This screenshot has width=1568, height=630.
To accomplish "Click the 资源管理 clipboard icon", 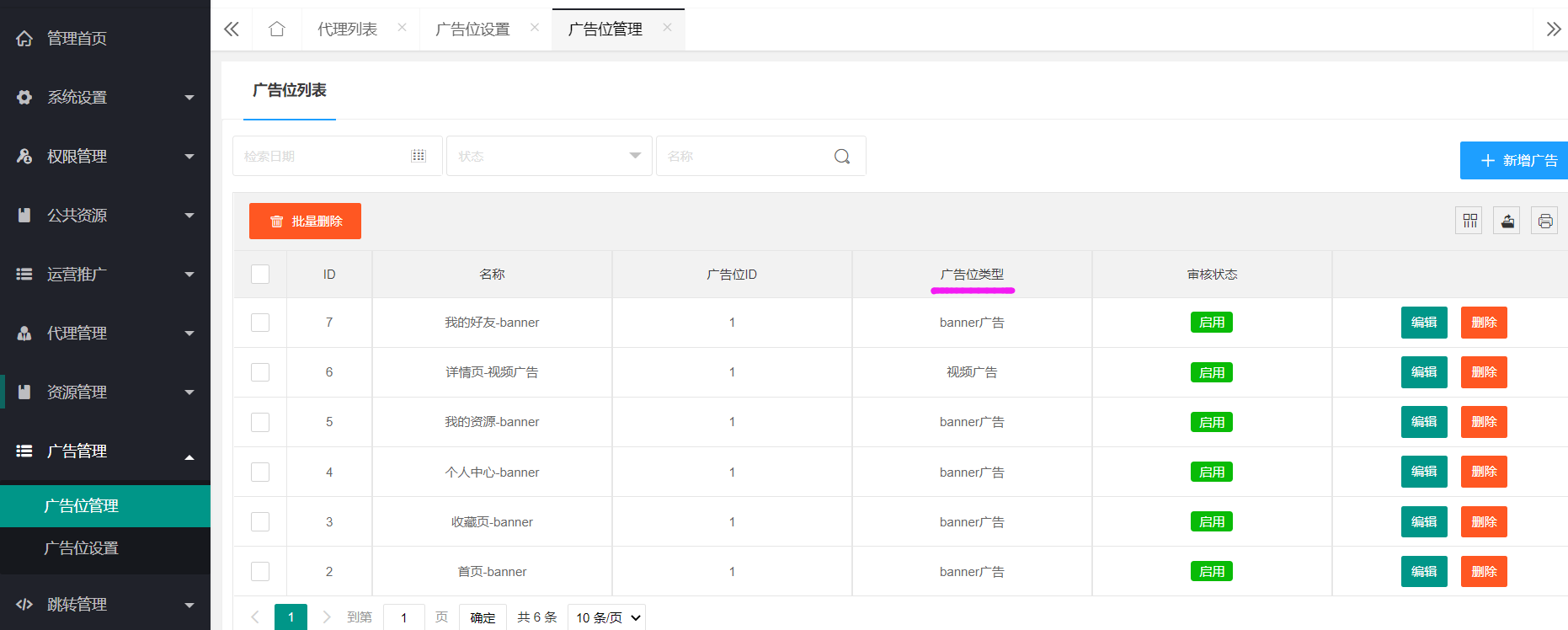I will (x=24, y=392).
